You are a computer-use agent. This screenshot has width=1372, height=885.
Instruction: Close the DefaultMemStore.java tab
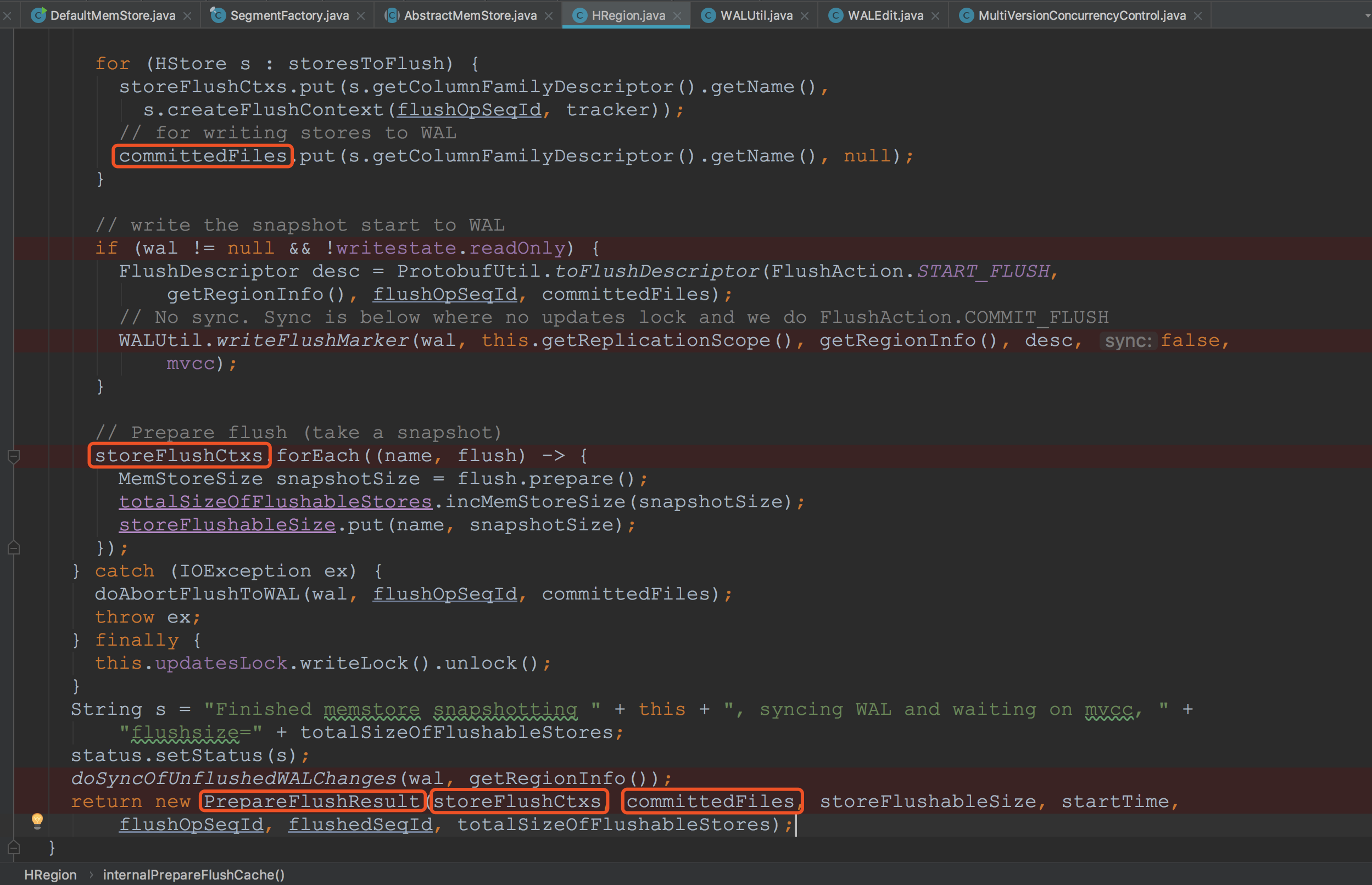187,16
